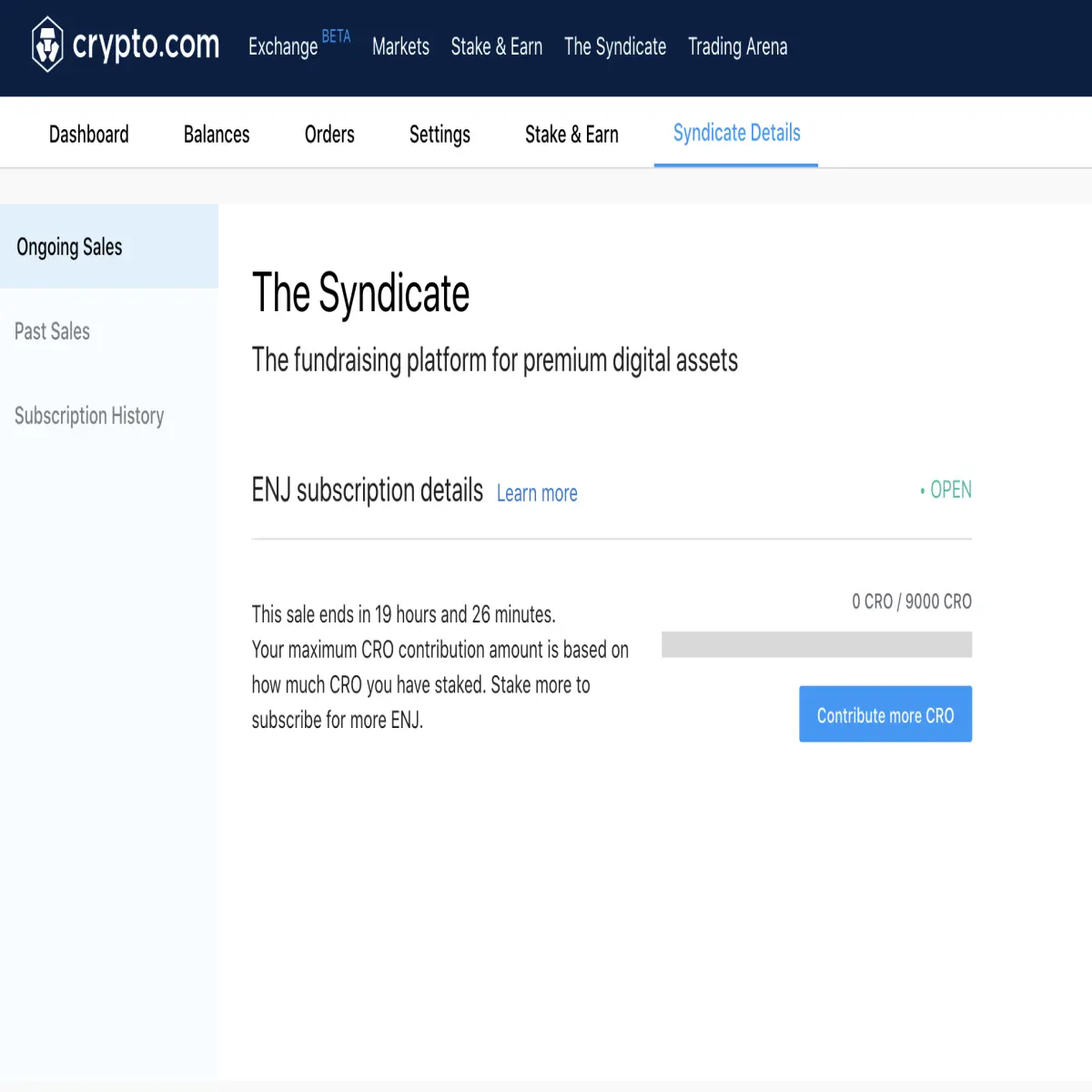Click The Syndicate page heading
This screenshot has width=1092, height=1092.
[360, 293]
